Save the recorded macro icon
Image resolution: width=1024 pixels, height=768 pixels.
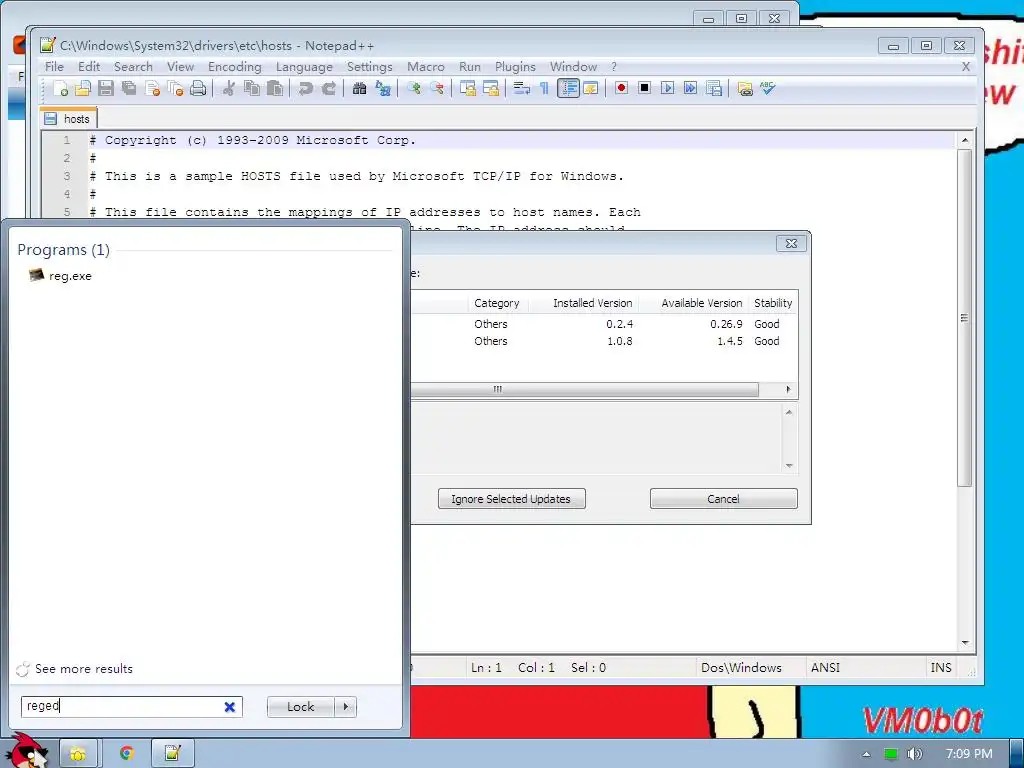coord(714,88)
